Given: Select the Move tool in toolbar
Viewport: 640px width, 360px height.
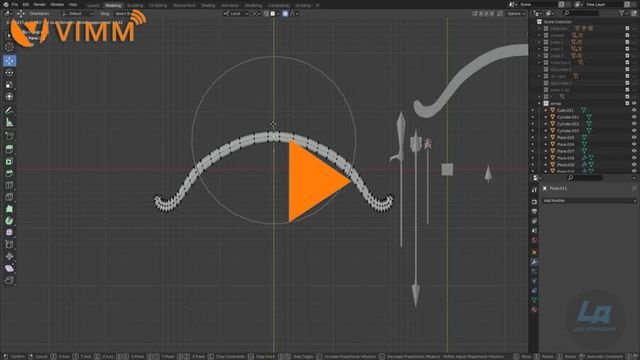Looking at the screenshot, I should click(9, 61).
